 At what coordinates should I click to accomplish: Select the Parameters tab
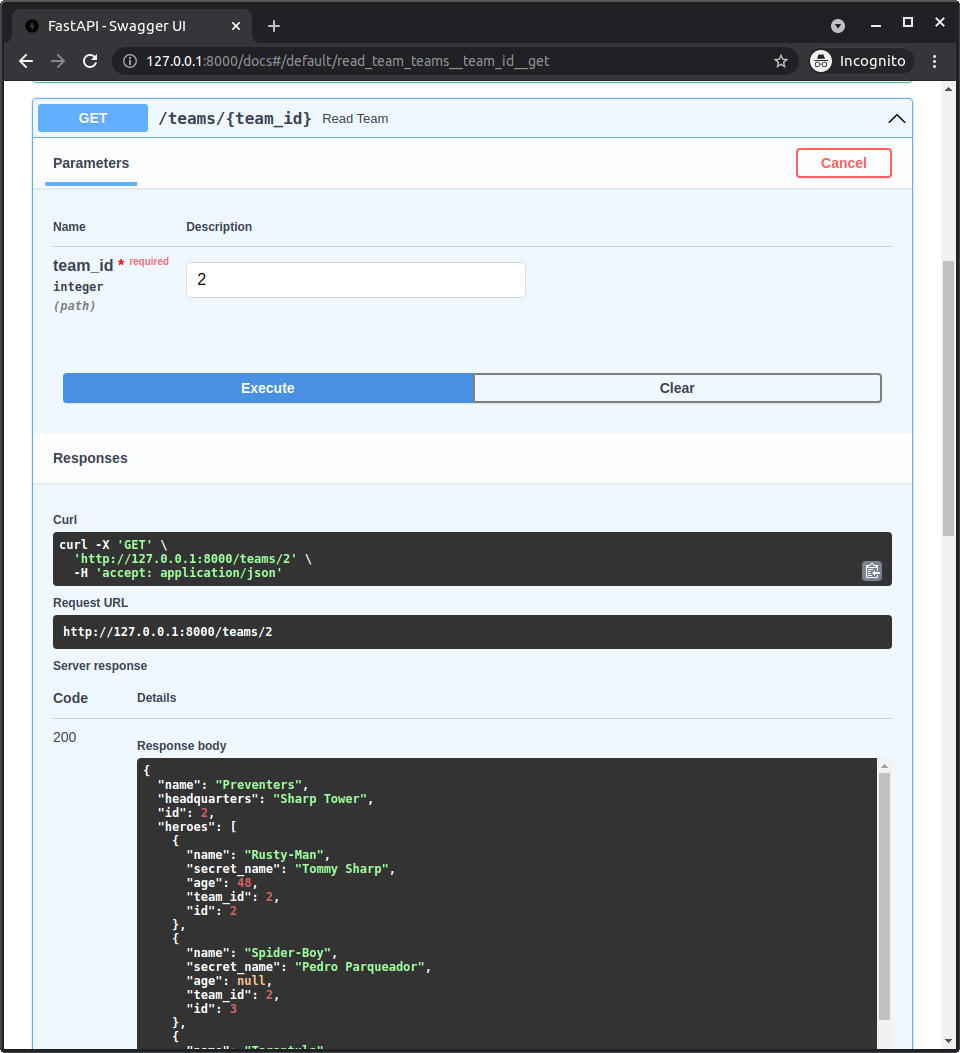[x=90, y=163]
